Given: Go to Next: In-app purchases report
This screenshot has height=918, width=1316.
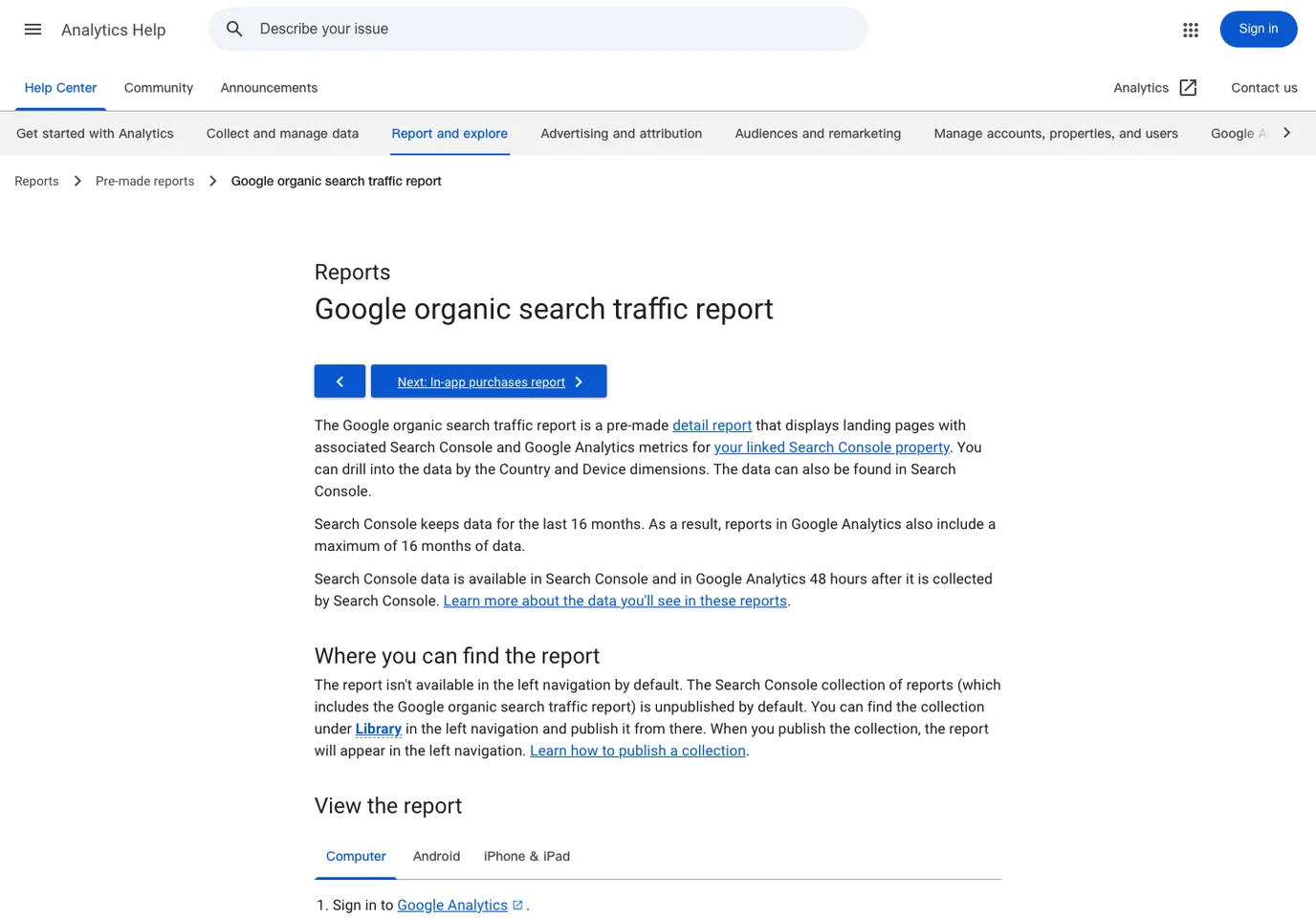Looking at the screenshot, I should [x=489, y=382].
